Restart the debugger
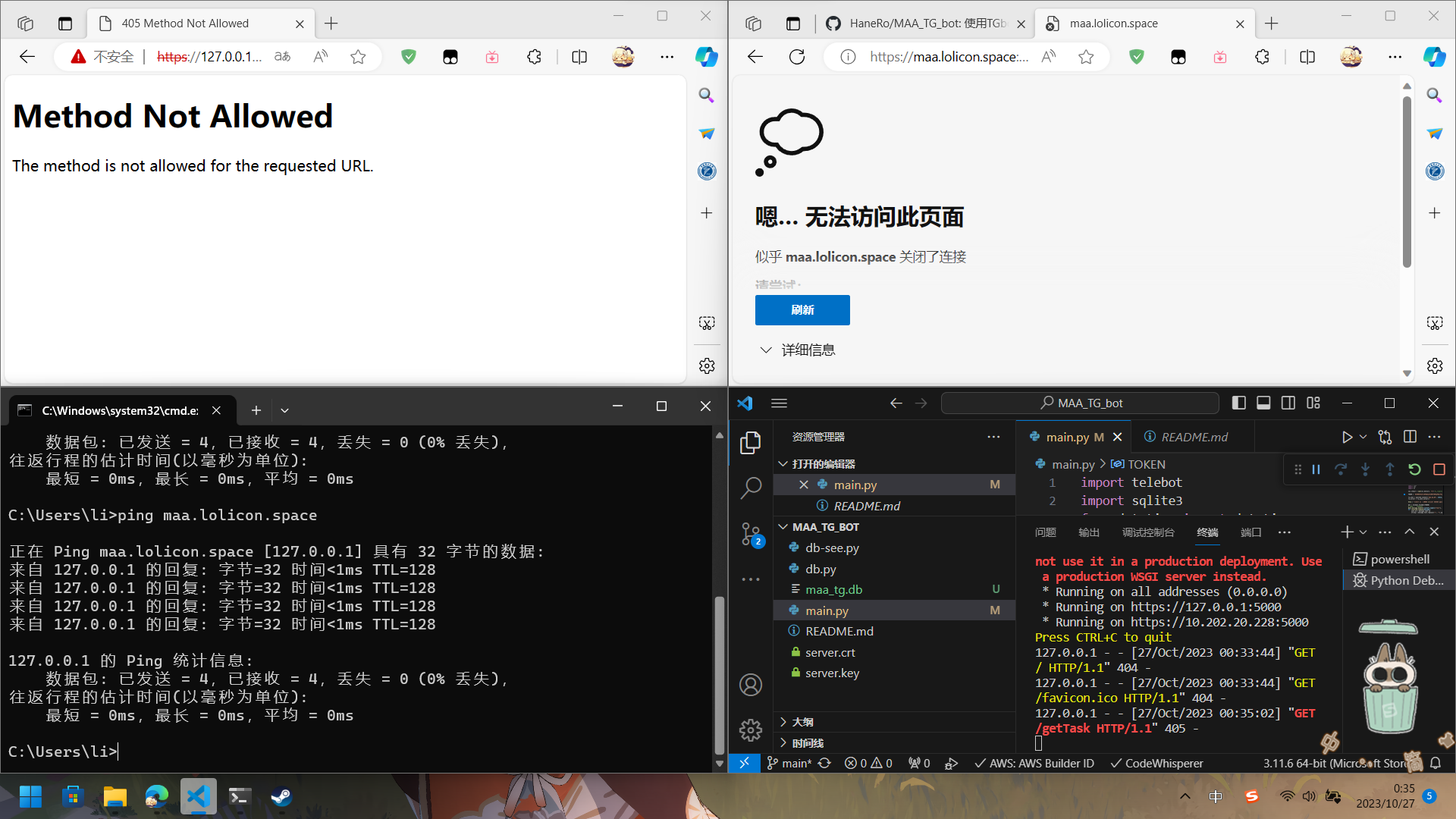The height and width of the screenshot is (819, 1456). tap(1414, 469)
